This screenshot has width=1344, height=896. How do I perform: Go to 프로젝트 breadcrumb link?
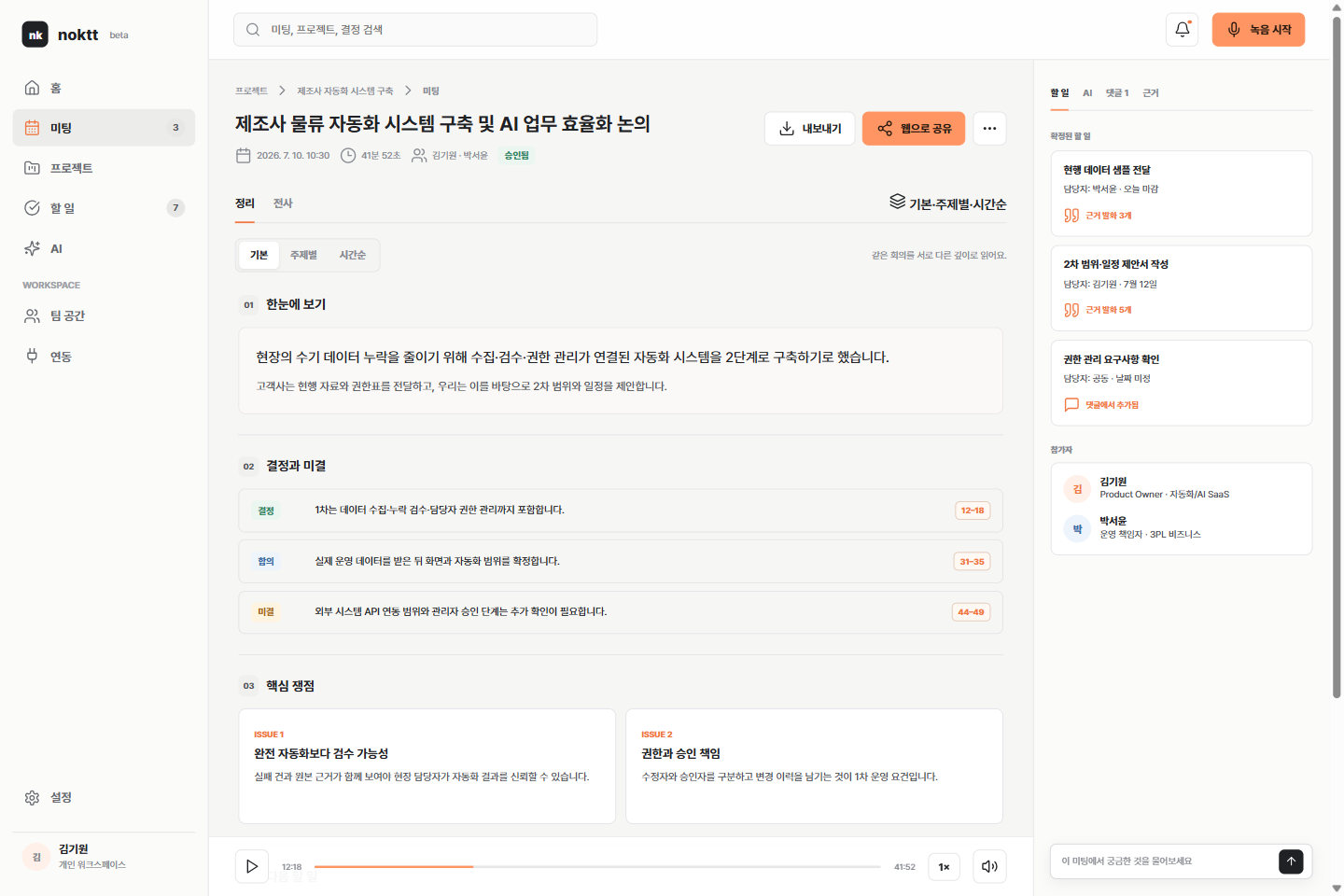click(251, 91)
